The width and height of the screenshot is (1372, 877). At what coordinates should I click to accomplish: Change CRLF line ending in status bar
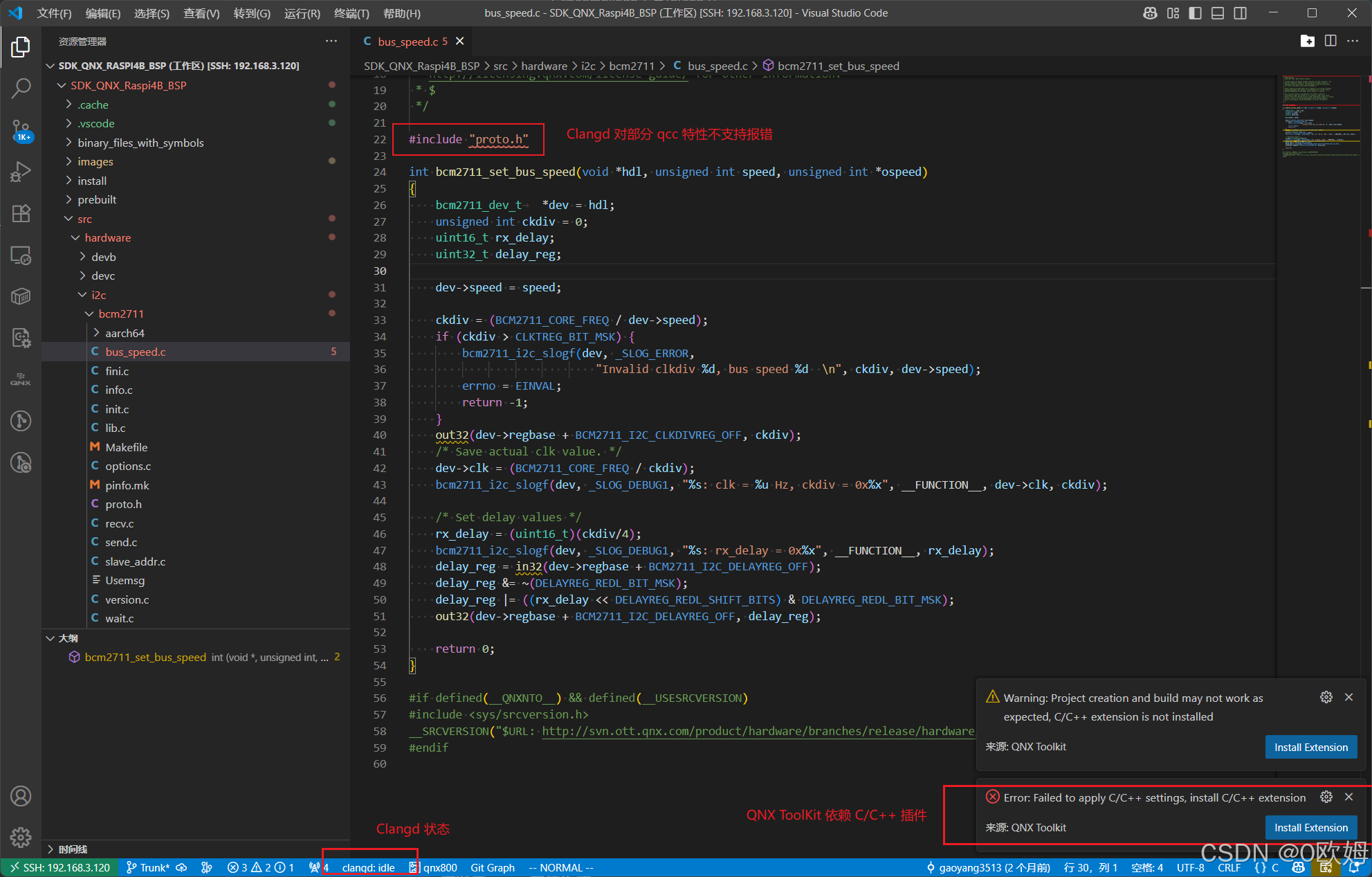[1229, 867]
